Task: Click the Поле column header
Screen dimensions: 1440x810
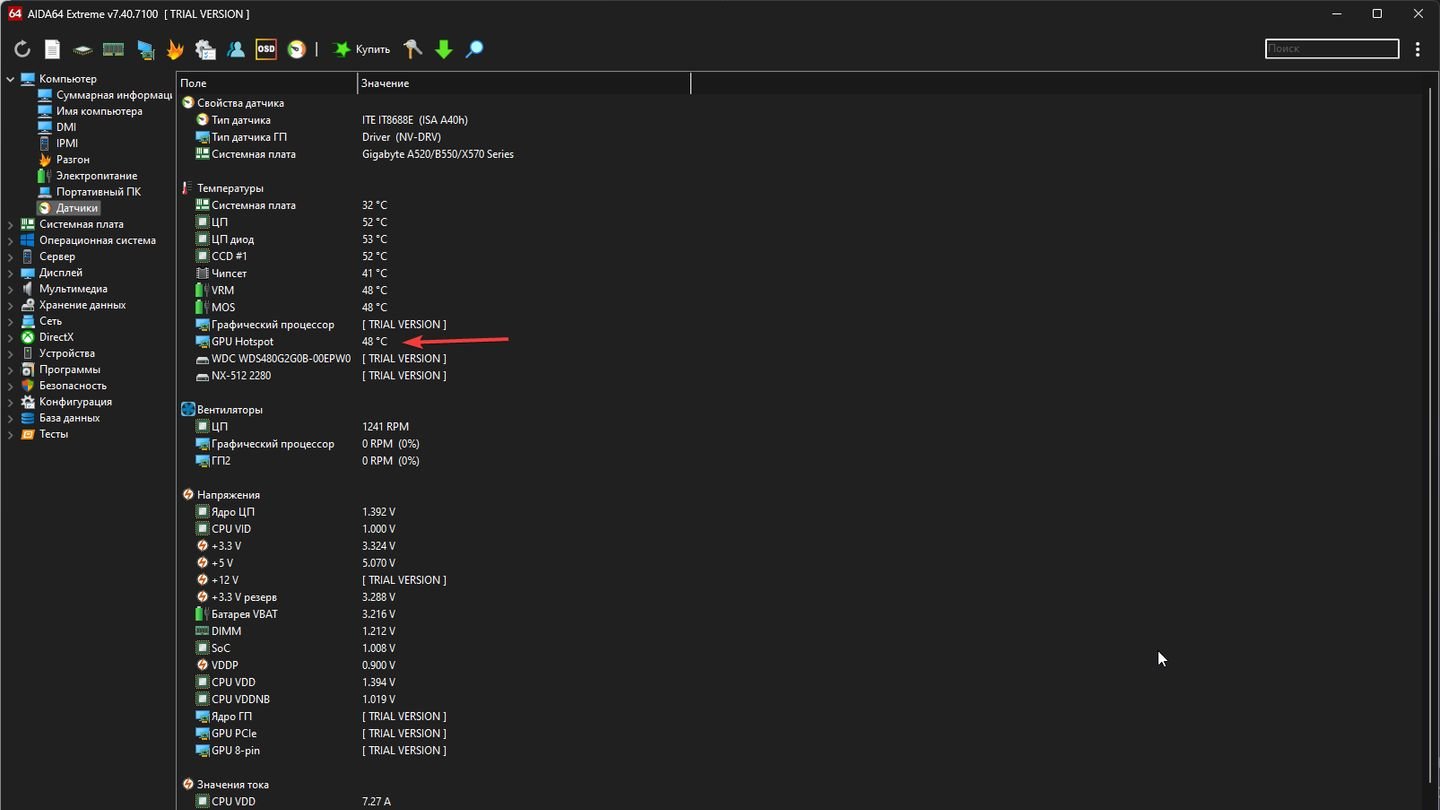Action: click(267, 83)
